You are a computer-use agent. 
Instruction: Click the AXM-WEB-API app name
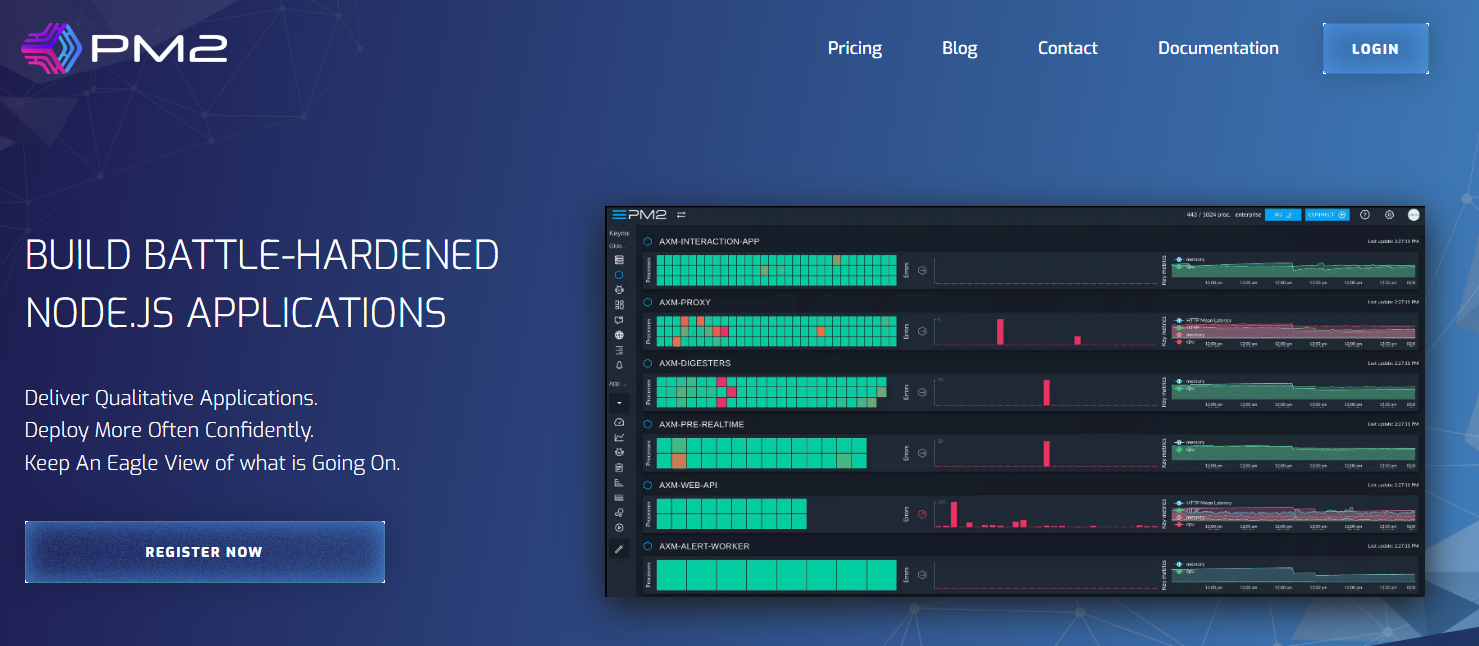point(688,485)
